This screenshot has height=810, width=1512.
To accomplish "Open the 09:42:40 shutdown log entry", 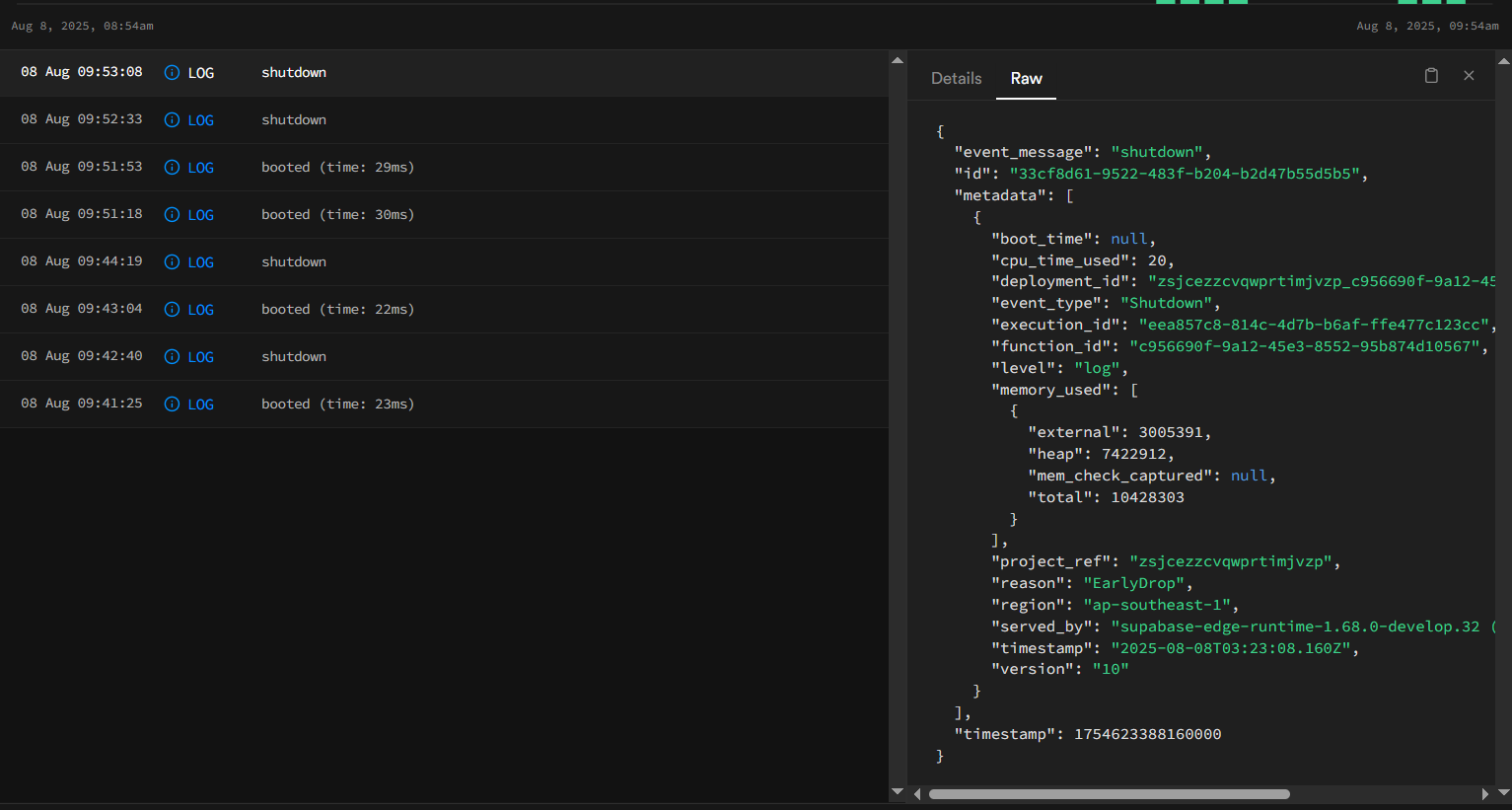I will tap(444, 357).
